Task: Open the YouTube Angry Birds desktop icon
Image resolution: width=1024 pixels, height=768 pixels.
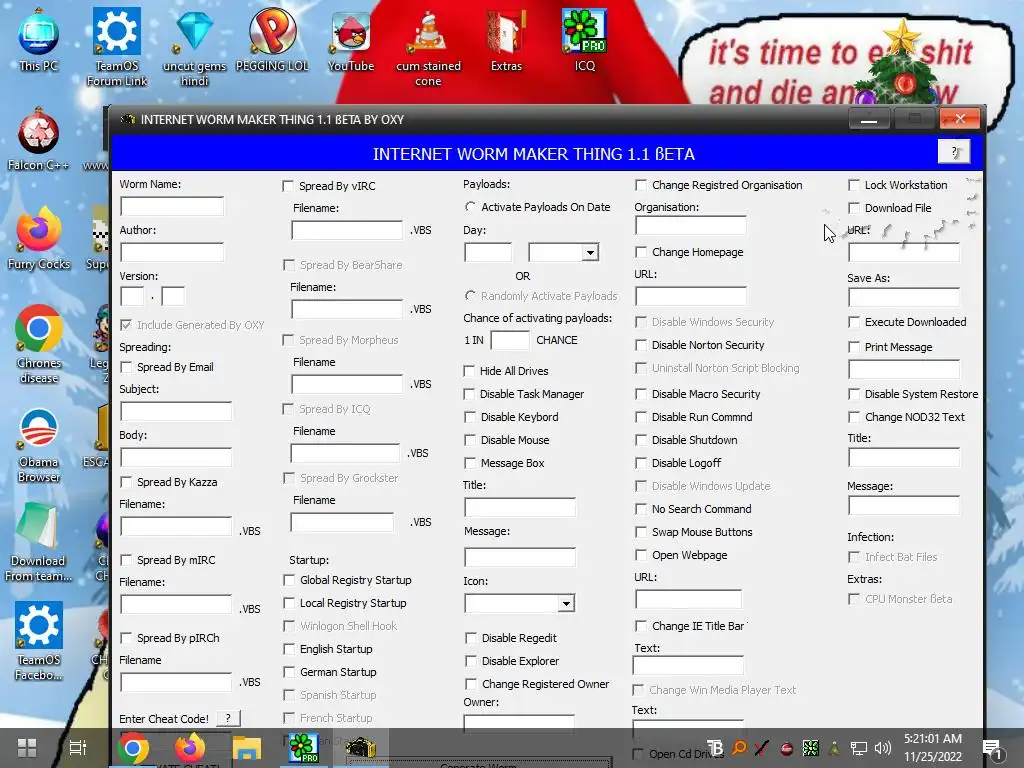Action: (x=351, y=39)
